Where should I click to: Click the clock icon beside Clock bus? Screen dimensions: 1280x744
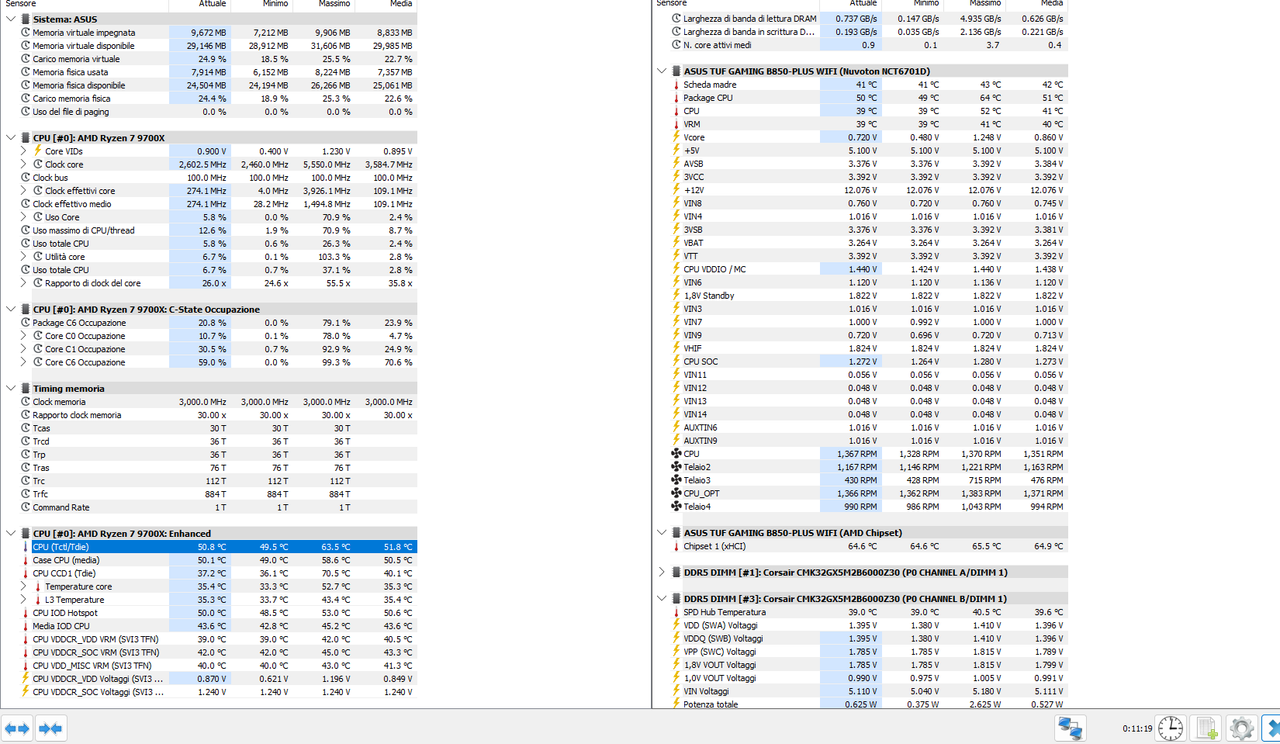pos(25,177)
